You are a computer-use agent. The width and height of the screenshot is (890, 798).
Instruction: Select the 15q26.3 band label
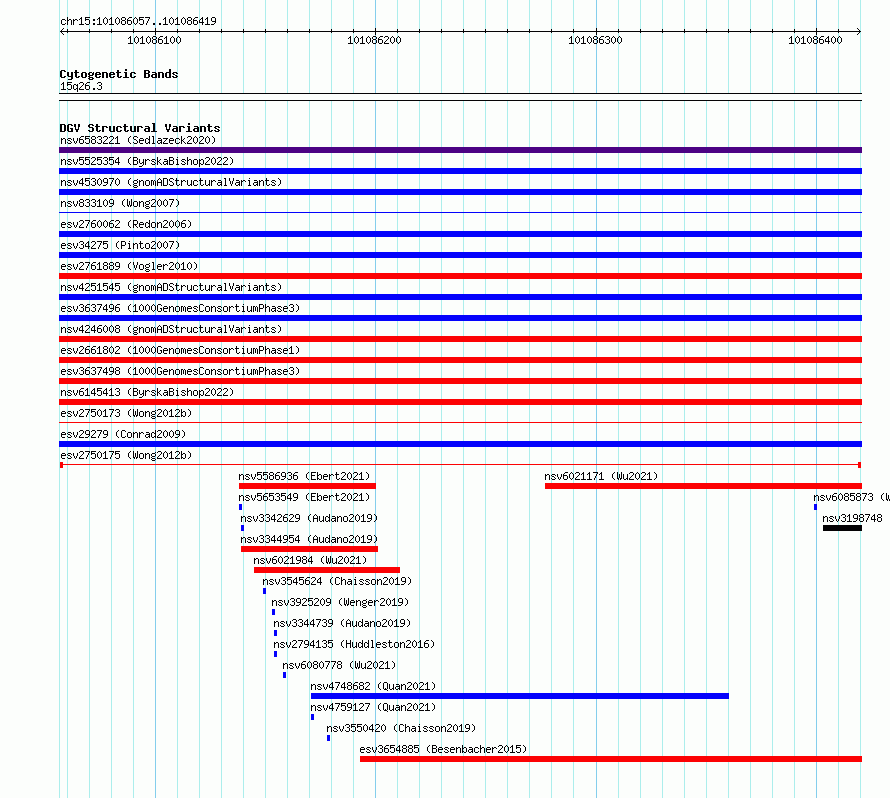click(81, 86)
